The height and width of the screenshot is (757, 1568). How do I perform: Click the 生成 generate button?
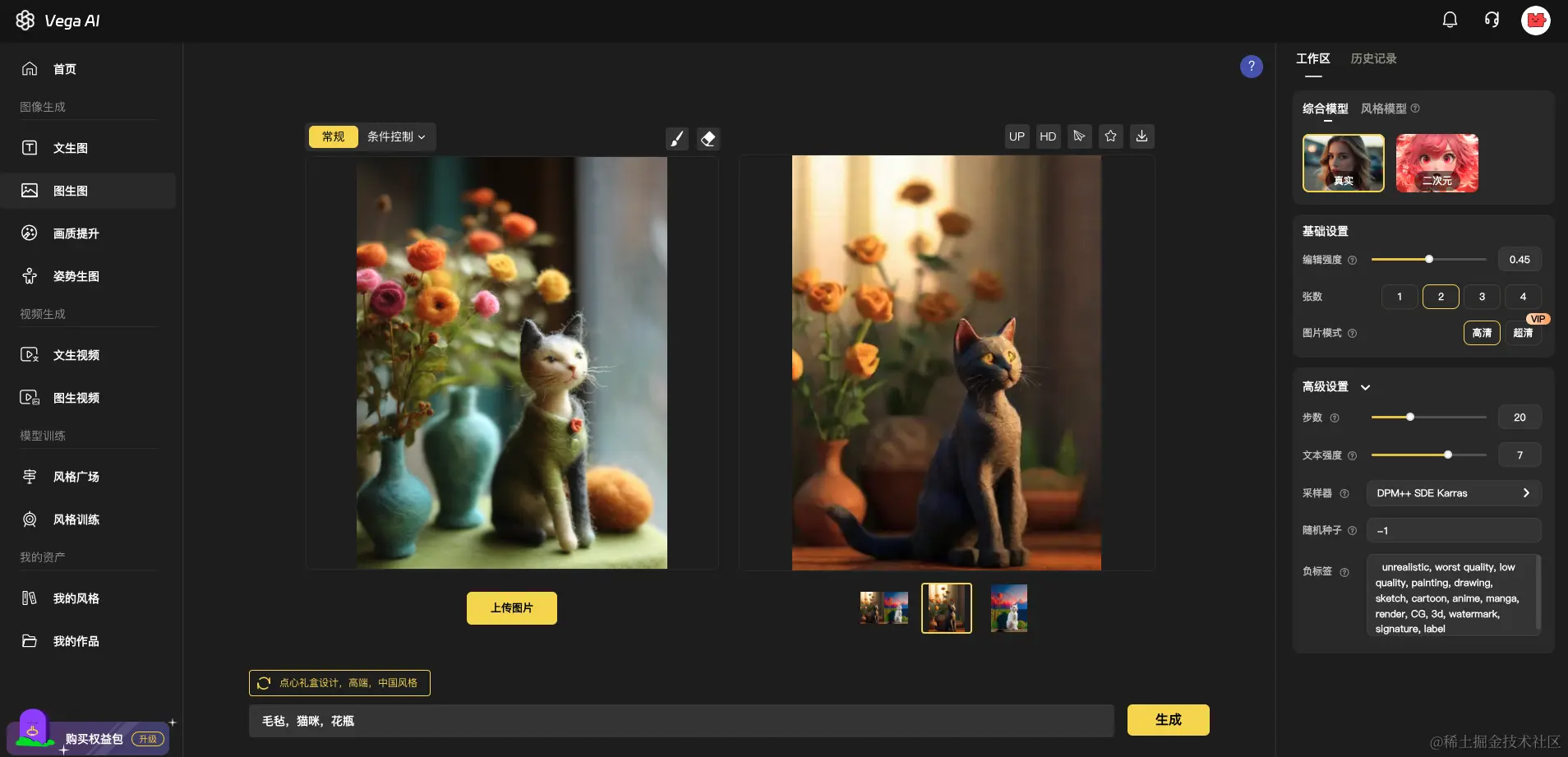[x=1168, y=720]
